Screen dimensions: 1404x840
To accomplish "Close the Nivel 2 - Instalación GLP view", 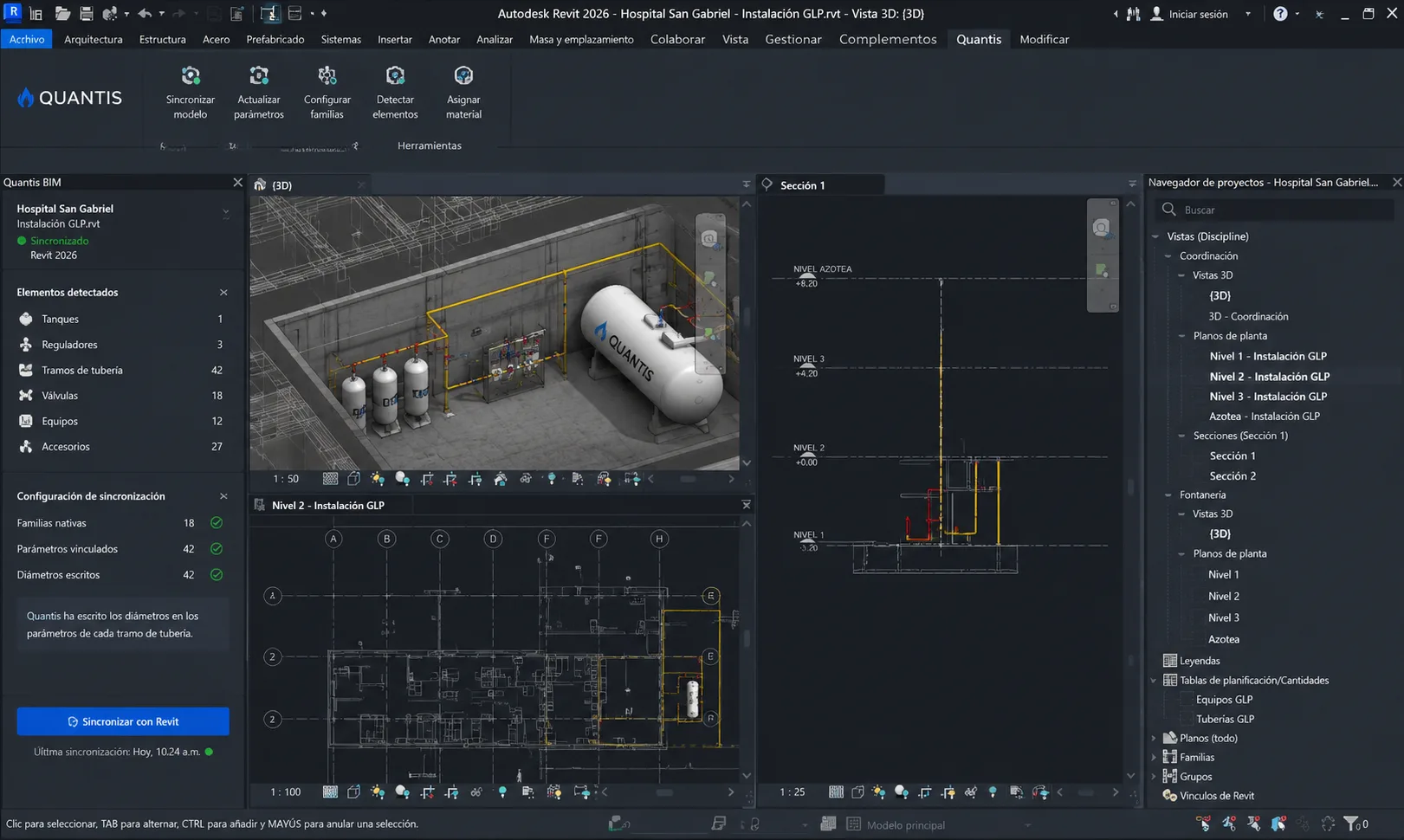I will coord(746,505).
